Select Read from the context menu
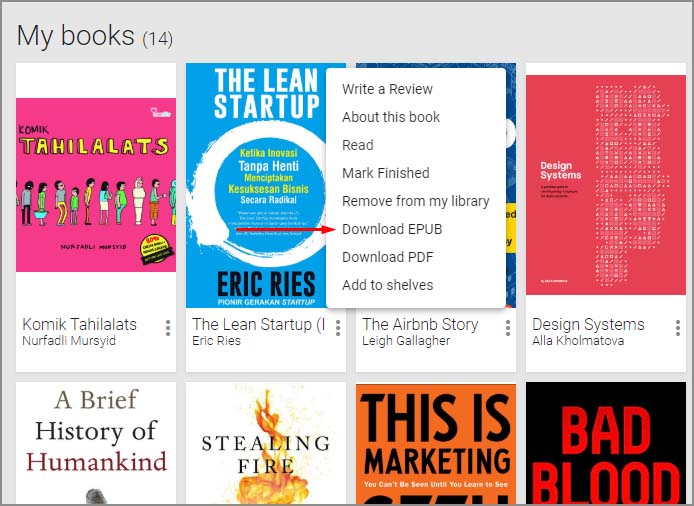The height and width of the screenshot is (506, 694). point(358,145)
